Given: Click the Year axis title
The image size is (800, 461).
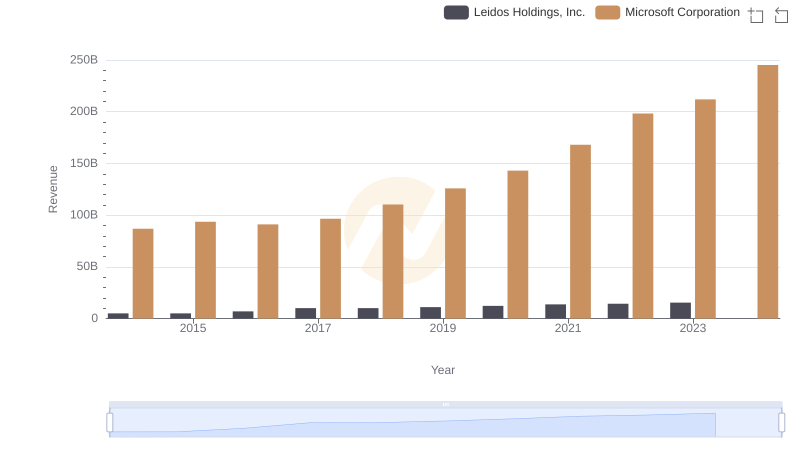Looking at the screenshot, I should coord(443,370).
